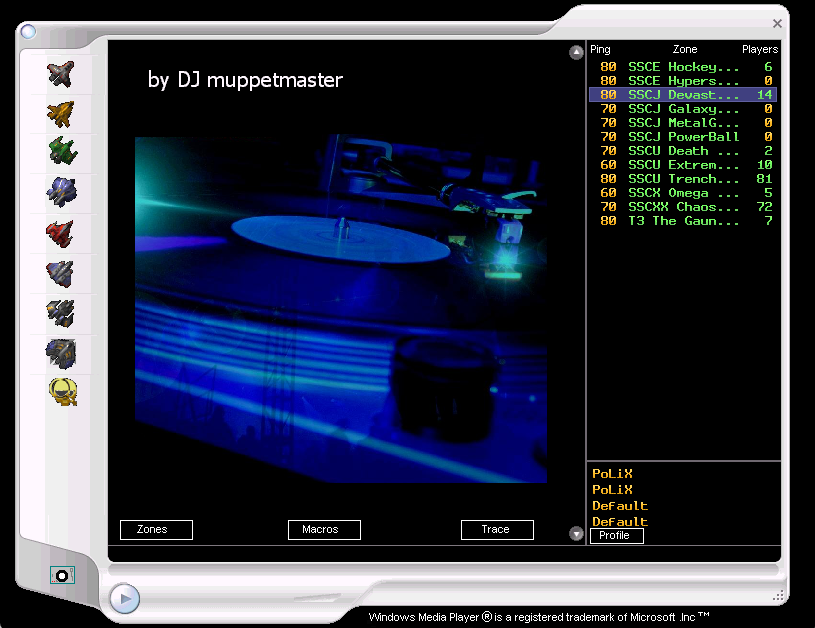Screen dimensions: 815x628
Task: Click the turntable icon in bottom-left panel
Action: tap(62, 575)
